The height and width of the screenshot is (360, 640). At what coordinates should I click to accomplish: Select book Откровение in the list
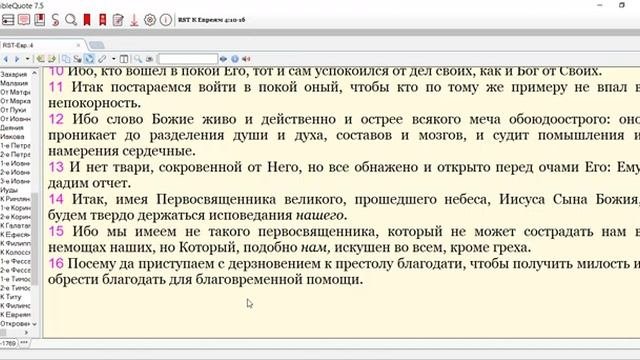pyautogui.click(x=15, y=324)
